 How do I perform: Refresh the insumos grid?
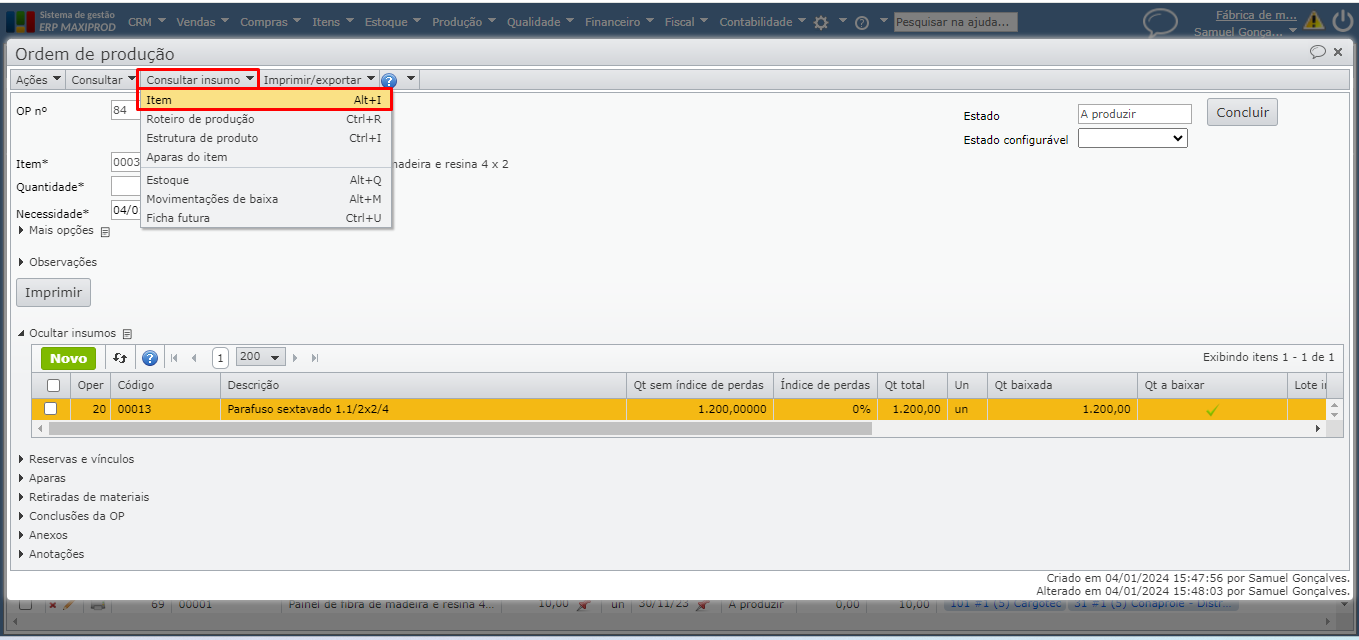[x=120, y=358]
